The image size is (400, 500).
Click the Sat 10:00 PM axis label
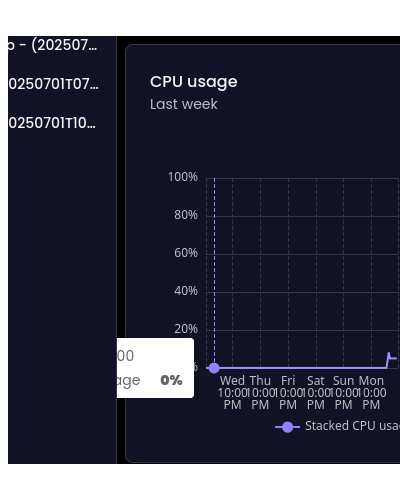coord(316,392)
